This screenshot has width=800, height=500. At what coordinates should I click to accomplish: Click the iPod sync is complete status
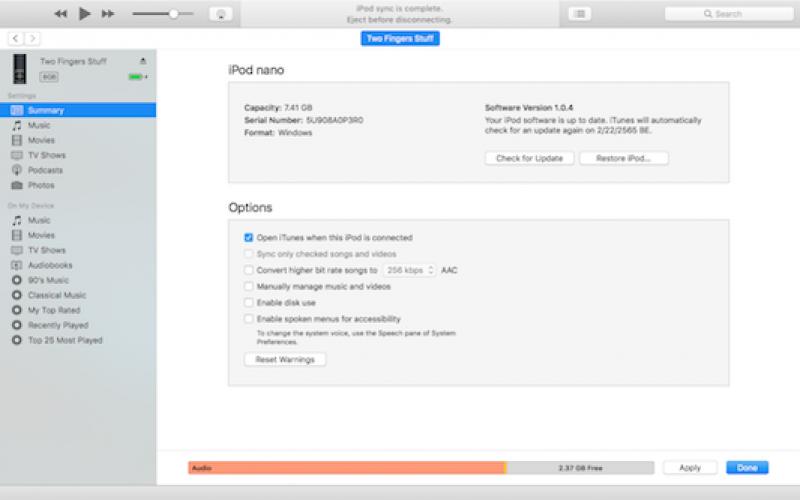coord(399,9)
